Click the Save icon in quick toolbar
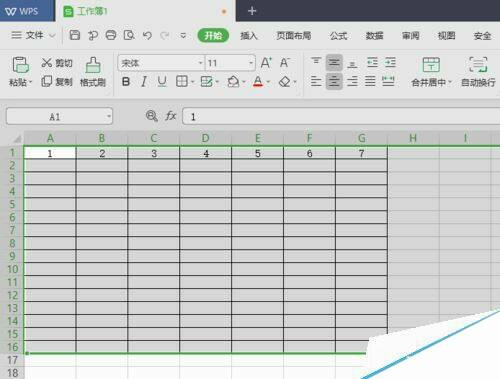This screenshot has height=379, width=500. point(74,35)
